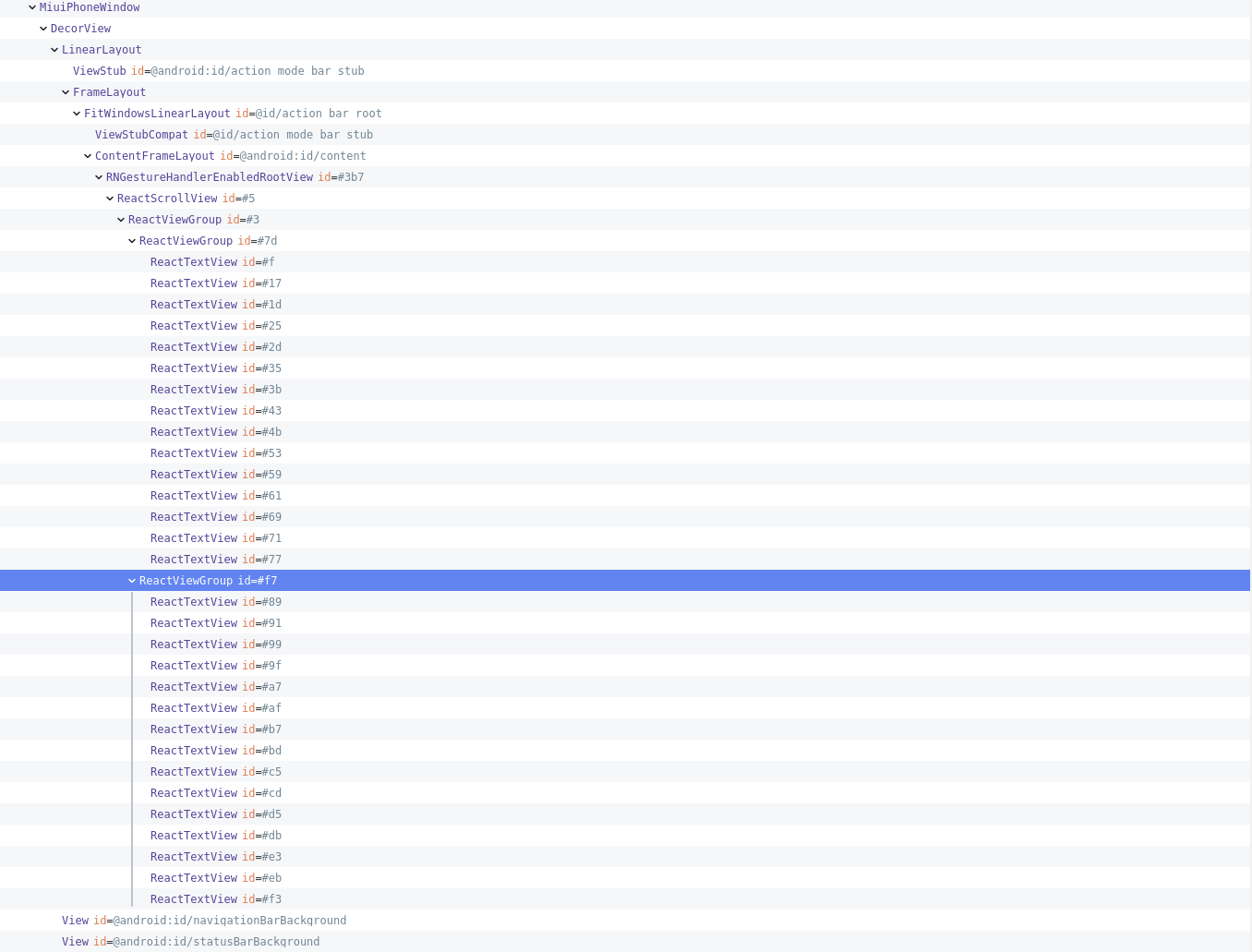The height and width of the screenshot is (952, 1252).
Task: Select ReactTextView id=#17 row
Action: pyautogui.click(x=625, y=283)
